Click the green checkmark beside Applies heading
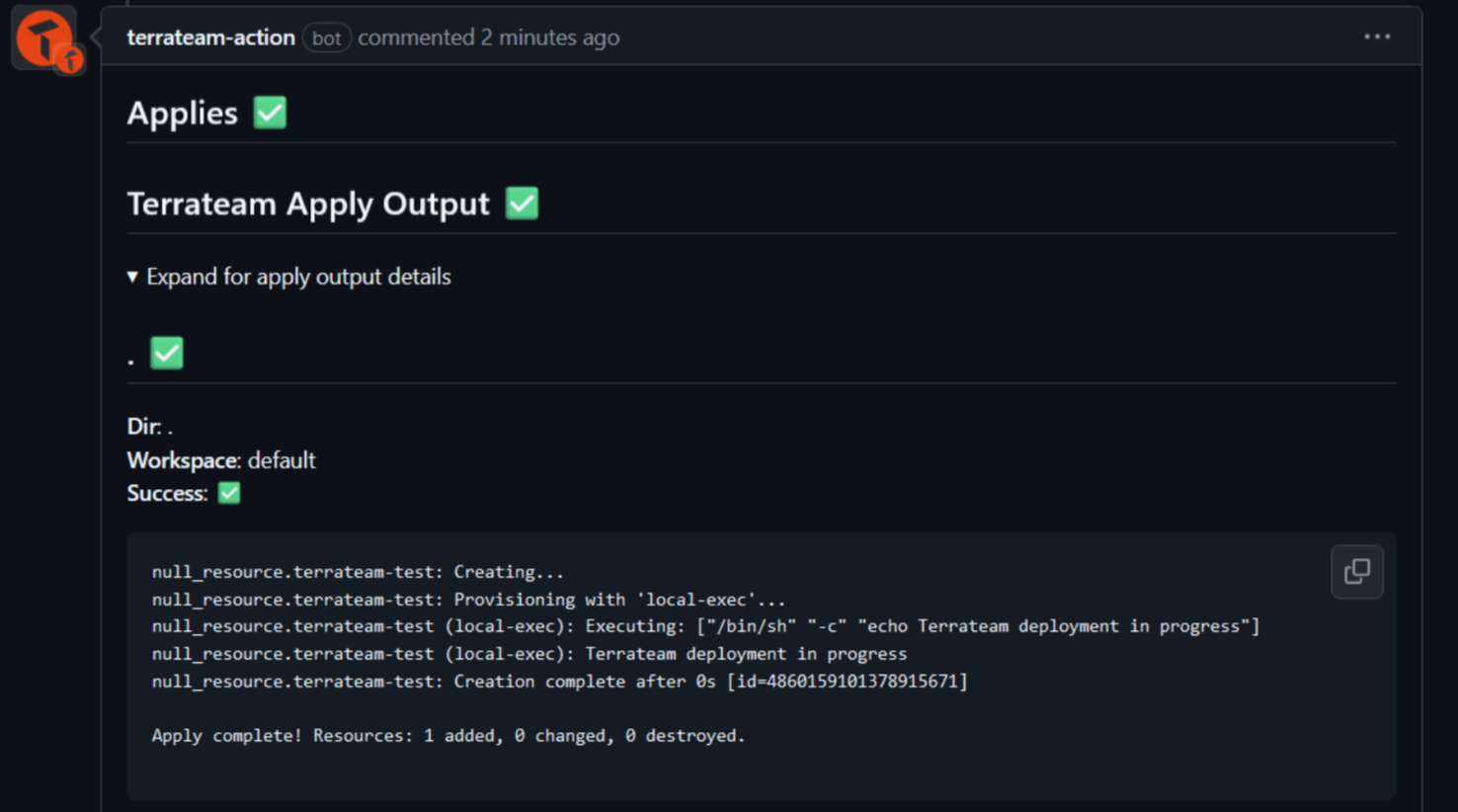The height and width of the screenshot is (812, 1458). pos(270,113)
